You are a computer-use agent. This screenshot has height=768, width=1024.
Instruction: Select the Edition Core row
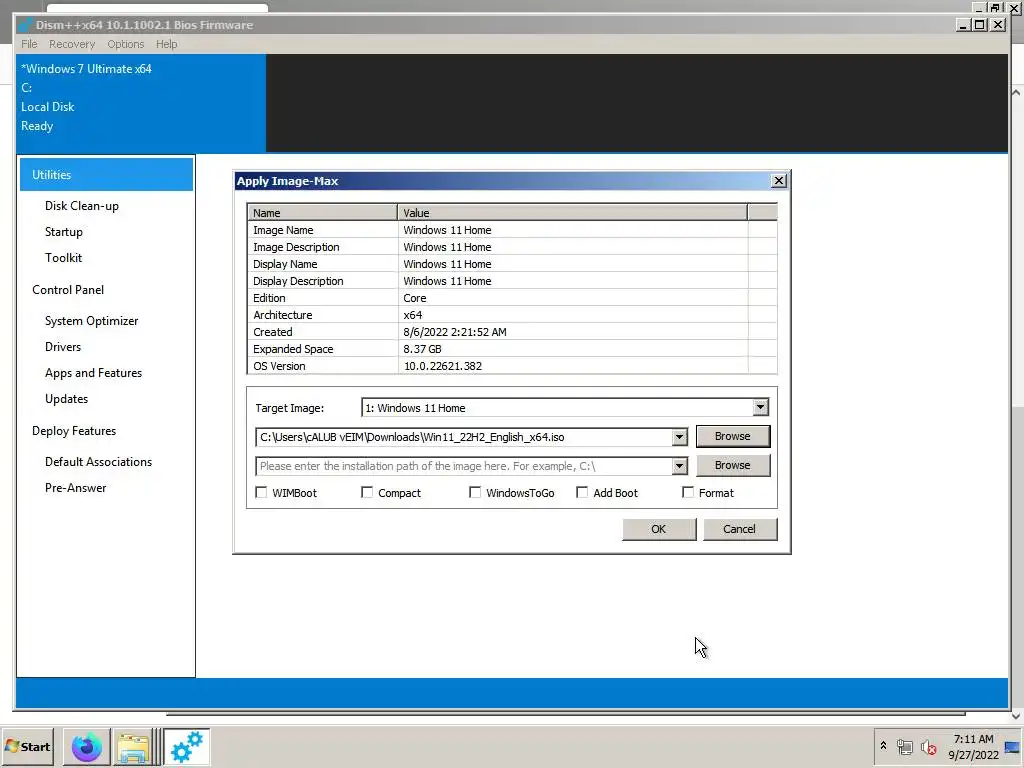(x=512, y=298)
